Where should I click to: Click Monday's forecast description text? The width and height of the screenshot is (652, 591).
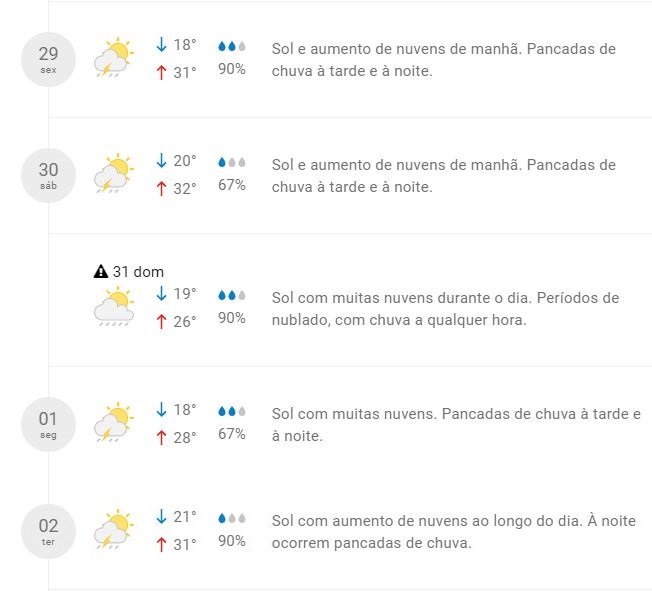(455, 425)
